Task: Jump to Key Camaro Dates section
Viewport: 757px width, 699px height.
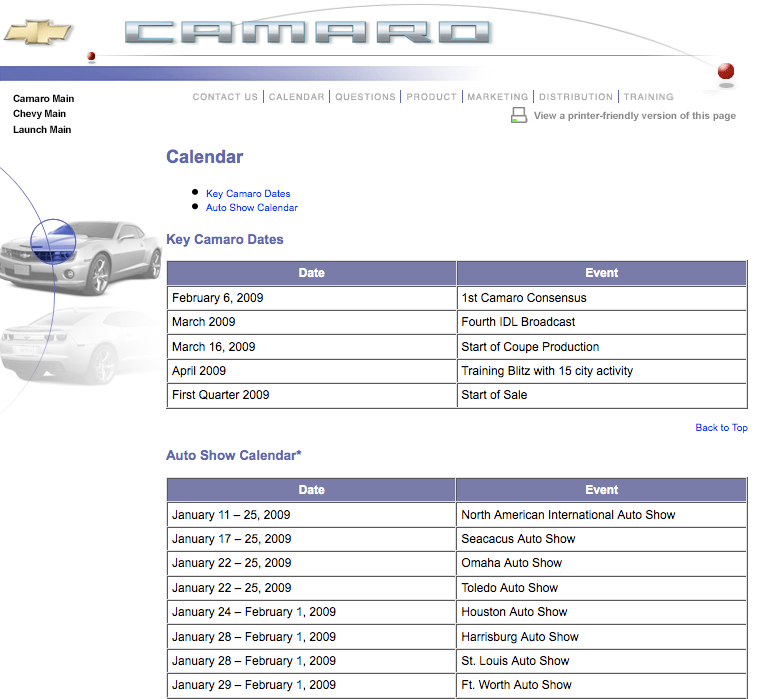Action: 248,194
